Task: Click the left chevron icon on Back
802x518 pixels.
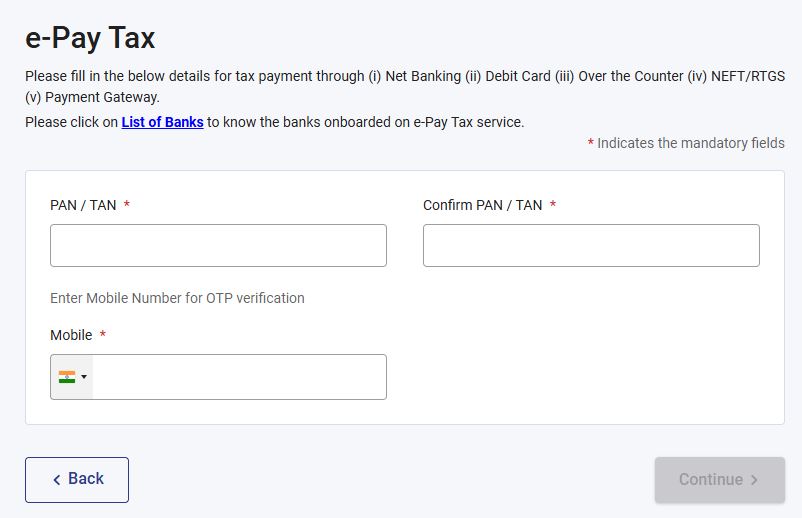Action: 57,480
